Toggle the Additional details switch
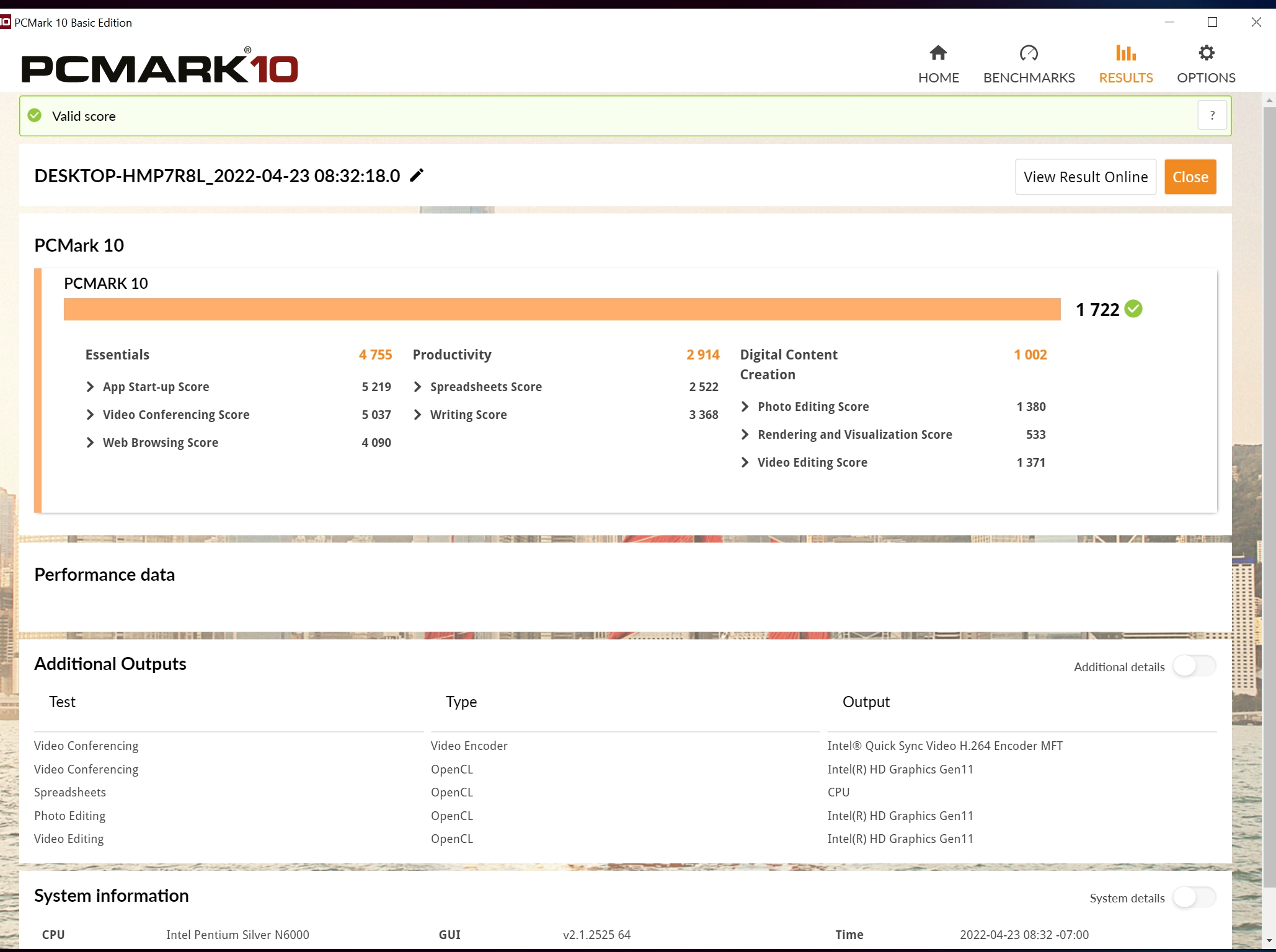The height and width of the screenshot is (952, 1276). point(1194,666)
